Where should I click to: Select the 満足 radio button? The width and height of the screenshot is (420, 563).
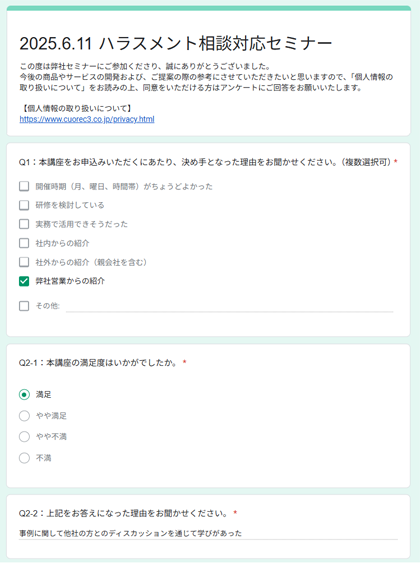24,395
